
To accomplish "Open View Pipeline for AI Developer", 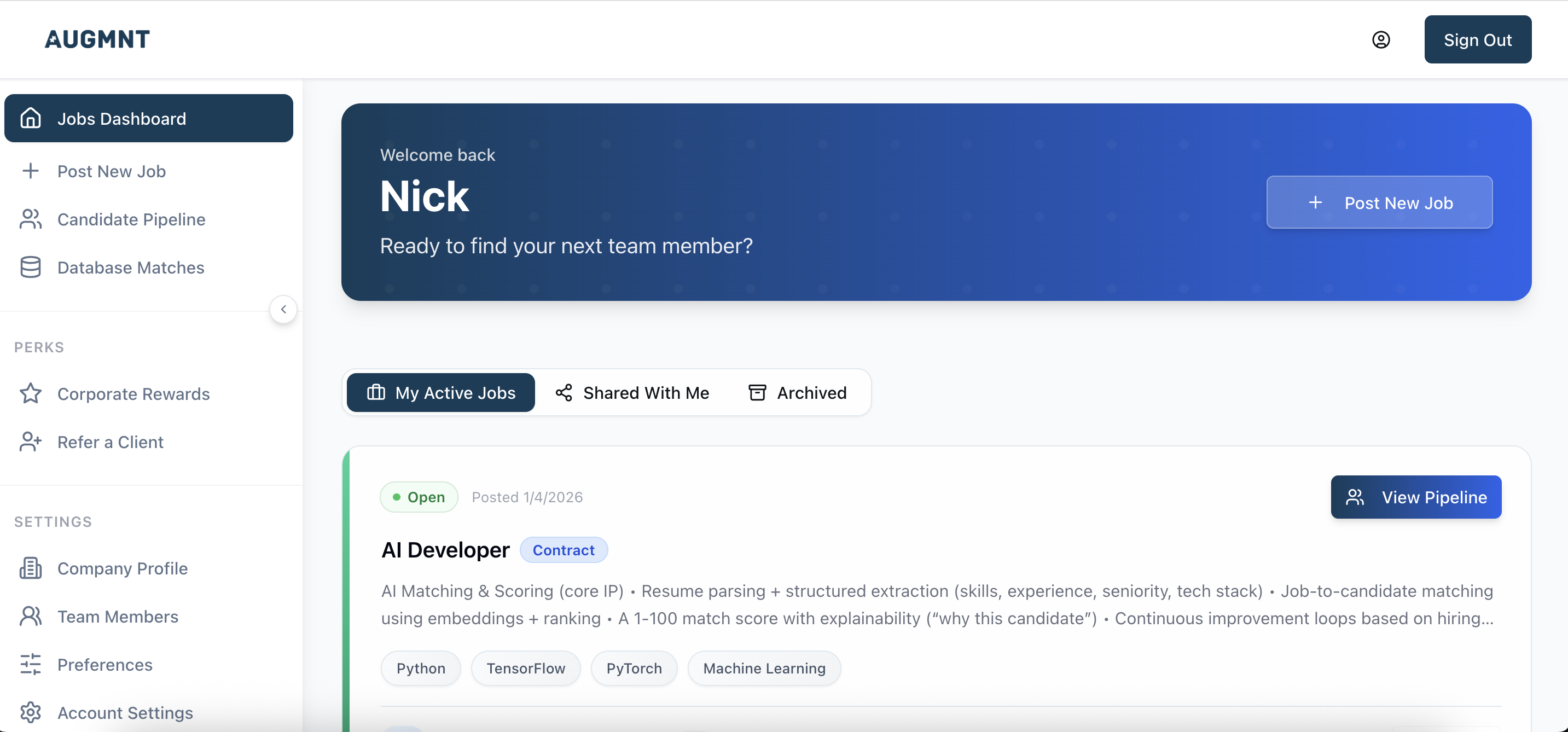I will 1415,497.
